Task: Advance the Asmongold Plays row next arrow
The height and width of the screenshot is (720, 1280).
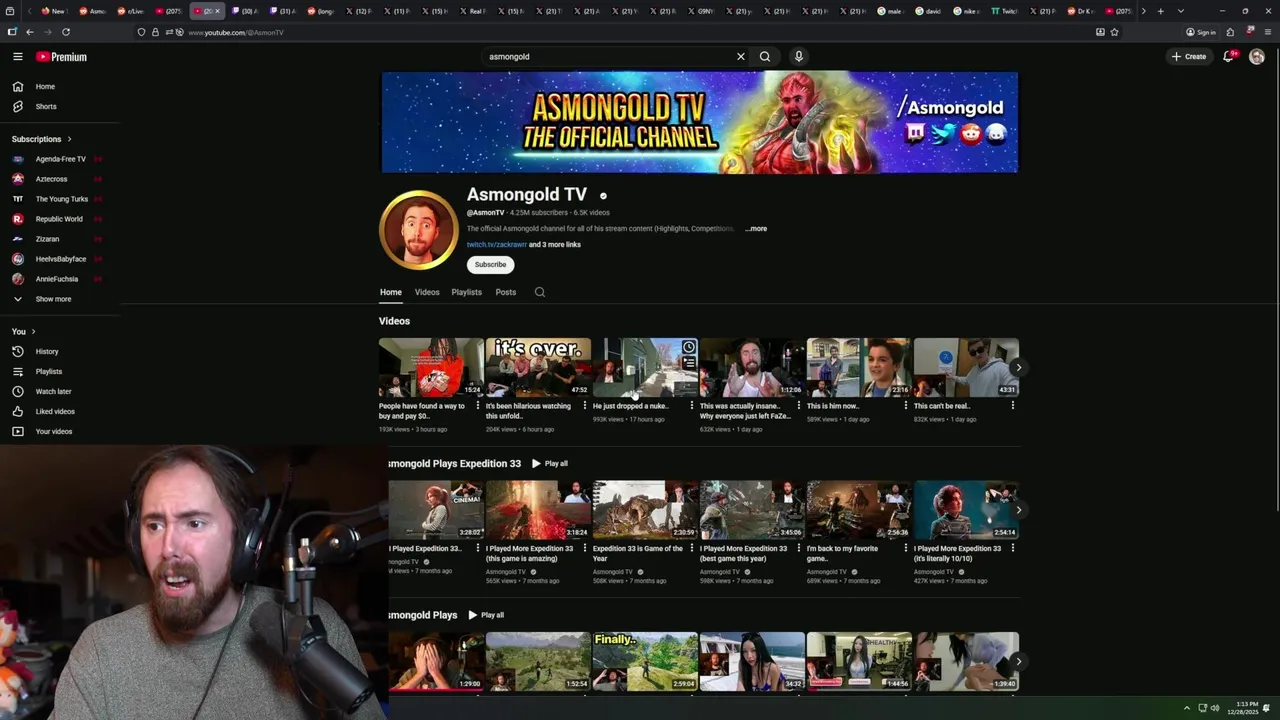Action: point(1018,661)
